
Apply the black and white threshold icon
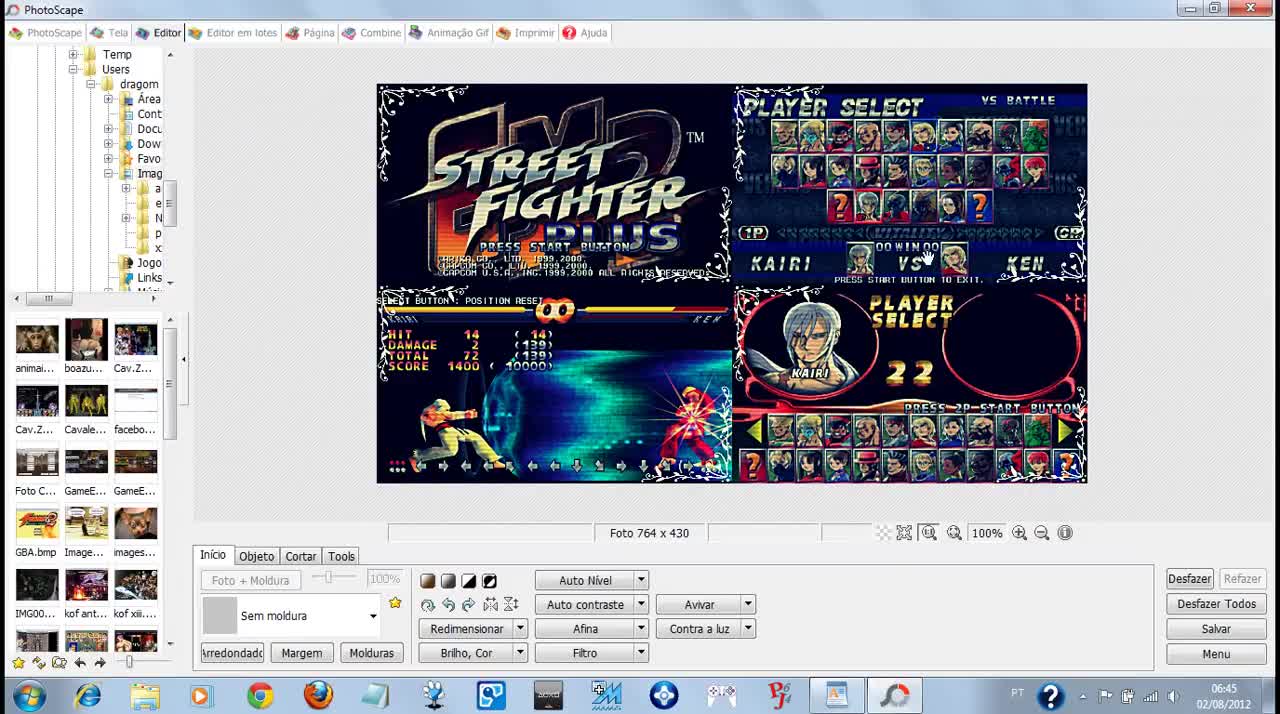coord(468,581)
